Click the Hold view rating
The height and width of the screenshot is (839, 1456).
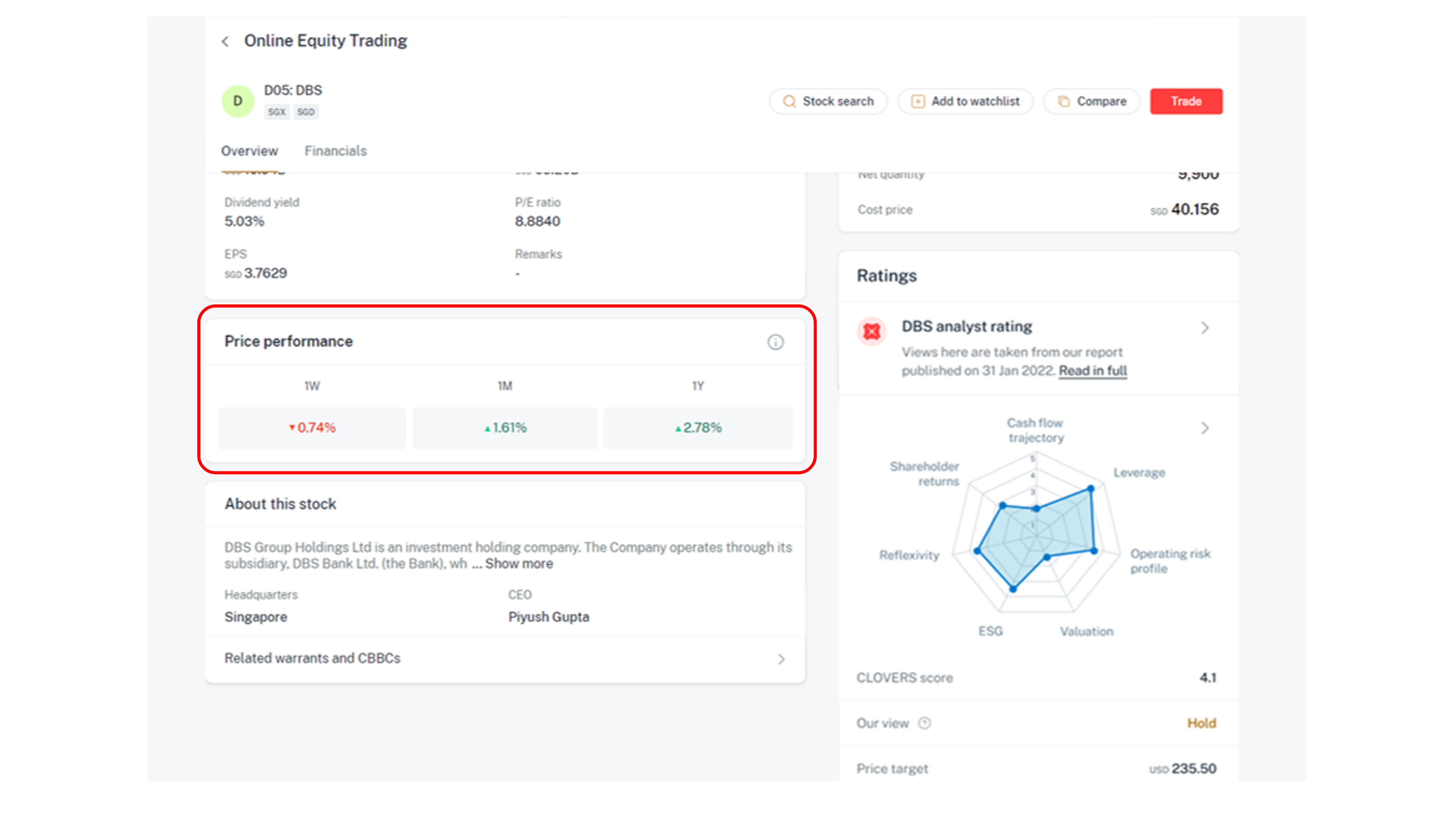click(1201, 723)
